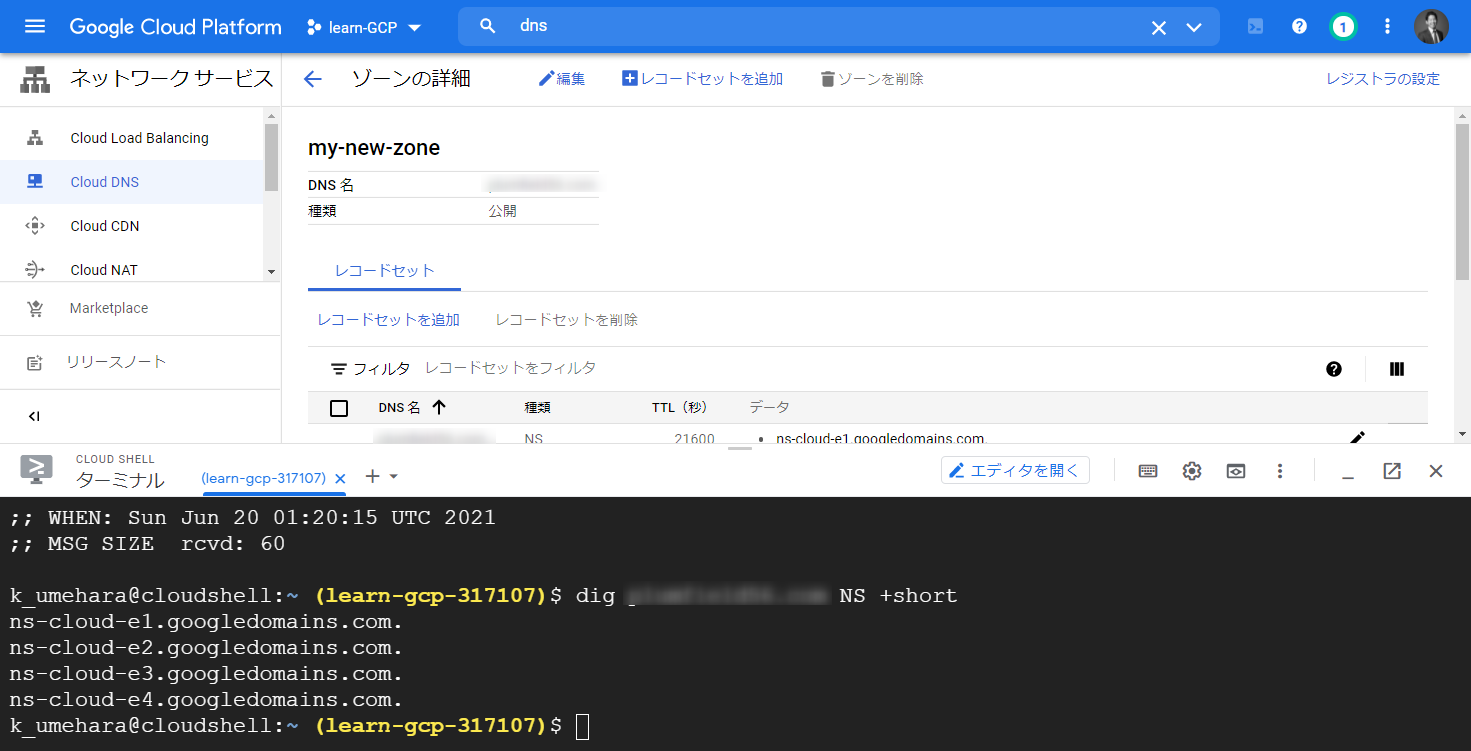The width and height of the screenshot is (1471, 751).
Task: Switch to the レコードセット tab
Action: (384, 271)
